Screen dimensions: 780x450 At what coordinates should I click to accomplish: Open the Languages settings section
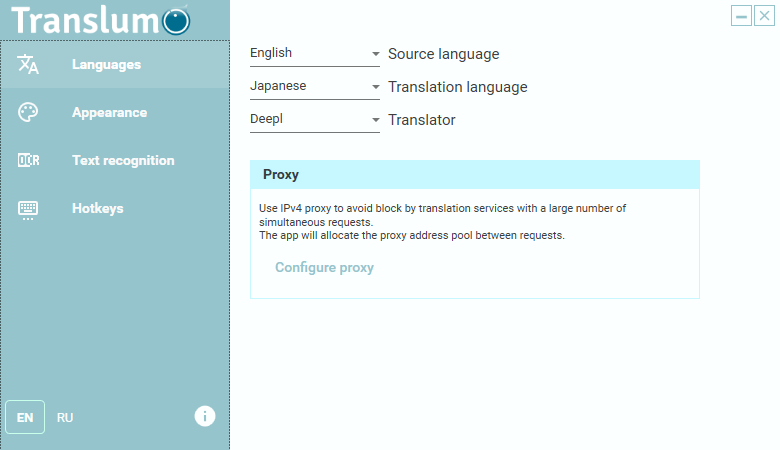pyautogui.click(x=115, y=65)
